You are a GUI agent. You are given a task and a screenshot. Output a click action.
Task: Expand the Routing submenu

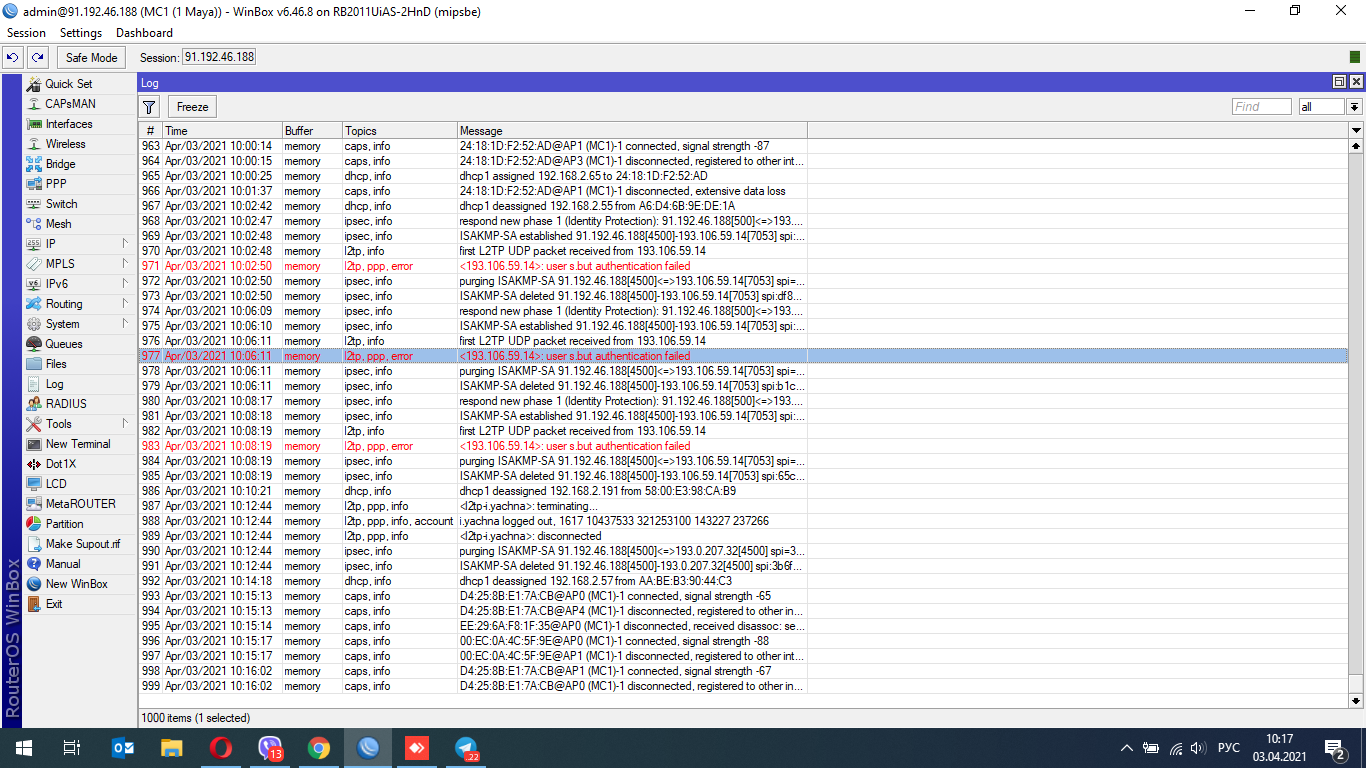(126, 304)
